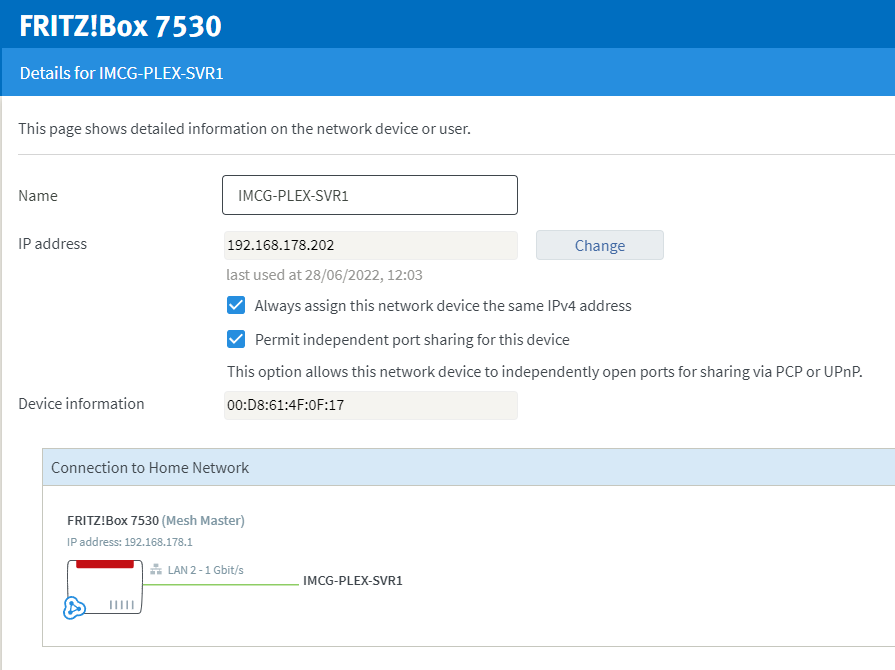
Task: Click the FRITZ!Box router device icon
Action: (x=105, y=587)
